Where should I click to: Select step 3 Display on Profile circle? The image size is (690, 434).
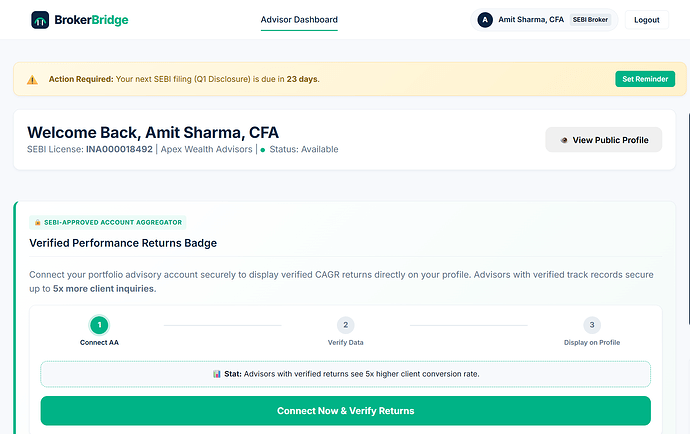[x=592, y=325]
